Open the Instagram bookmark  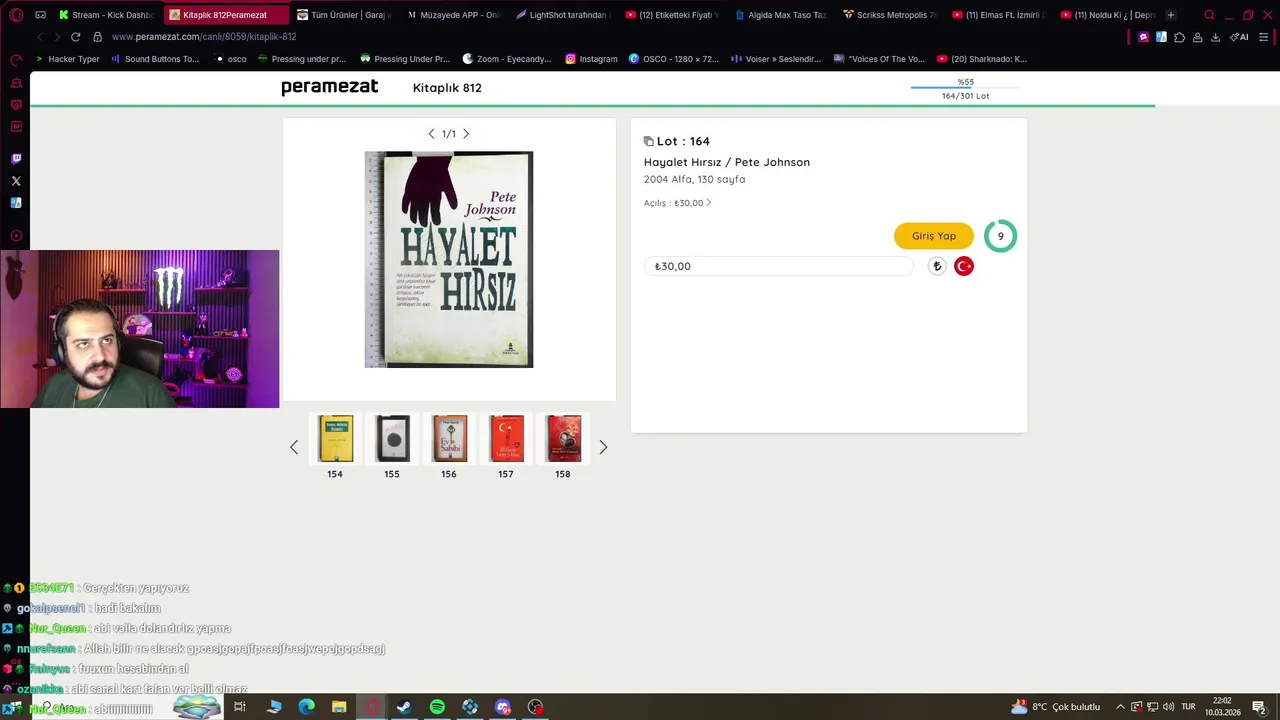(x=591, y=59)
